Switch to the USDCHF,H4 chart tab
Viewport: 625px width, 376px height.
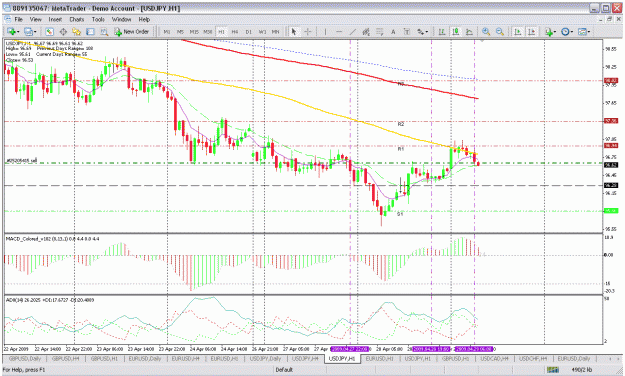533,359
